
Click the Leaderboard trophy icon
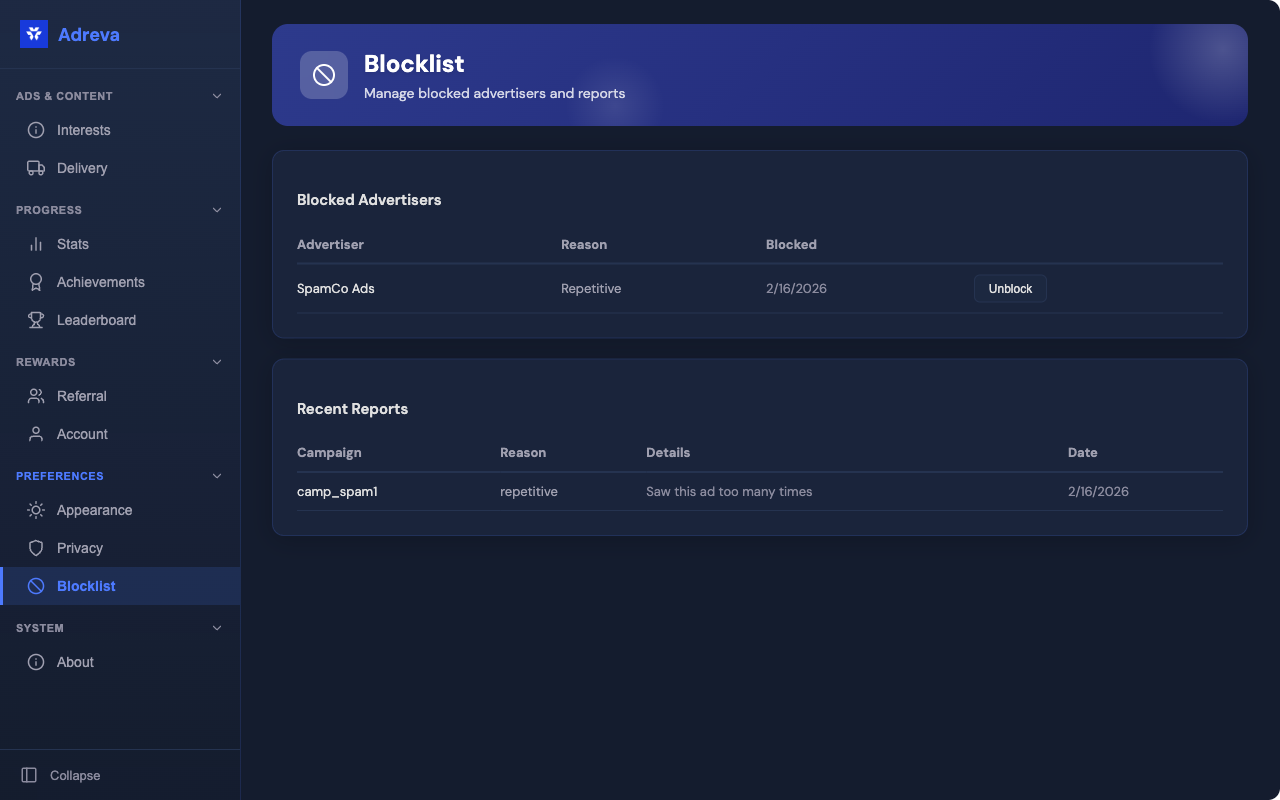click(x=36, y=320)
